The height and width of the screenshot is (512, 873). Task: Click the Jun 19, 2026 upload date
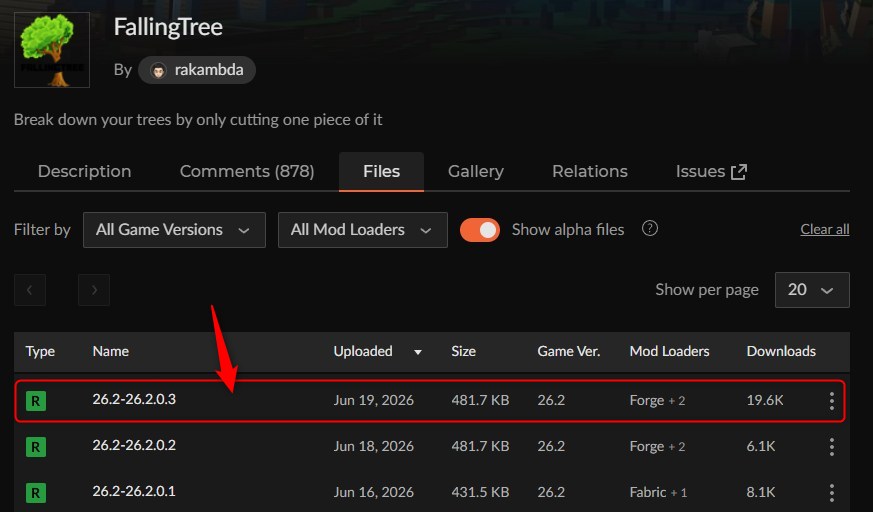coord(374,400)
